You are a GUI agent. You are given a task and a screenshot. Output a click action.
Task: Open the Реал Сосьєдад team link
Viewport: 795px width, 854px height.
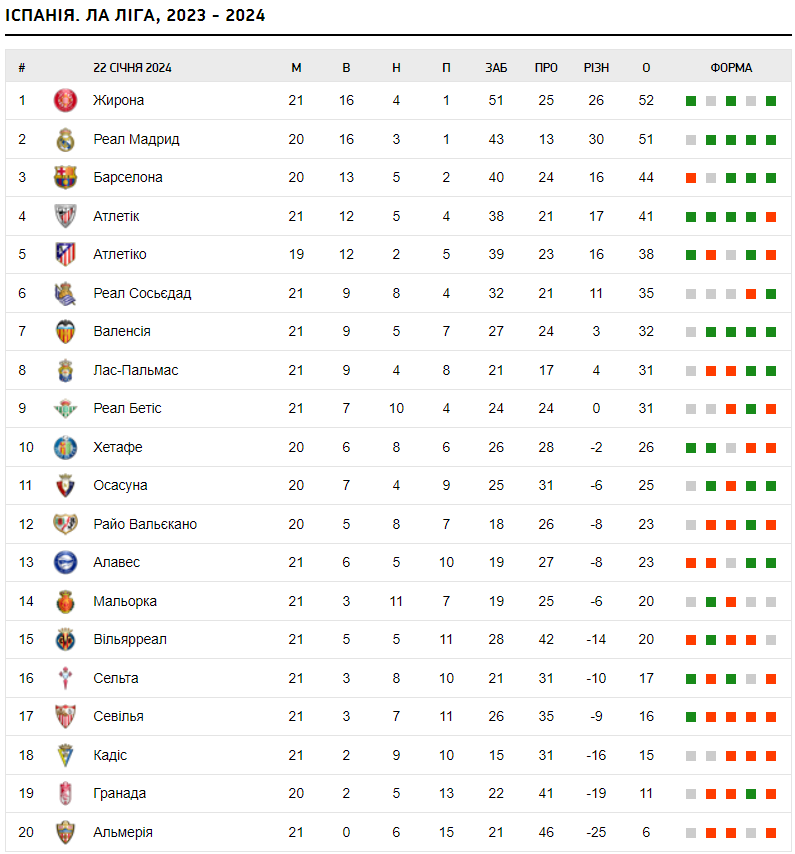[x=142, y=293]
